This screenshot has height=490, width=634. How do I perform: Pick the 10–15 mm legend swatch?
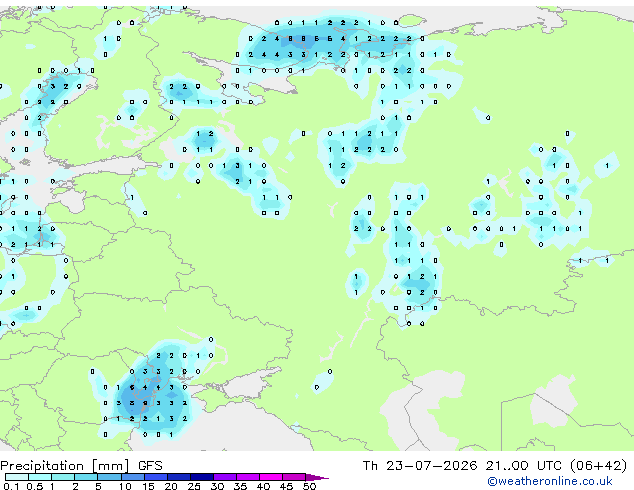pyautogui.click(x=133, y=477)
